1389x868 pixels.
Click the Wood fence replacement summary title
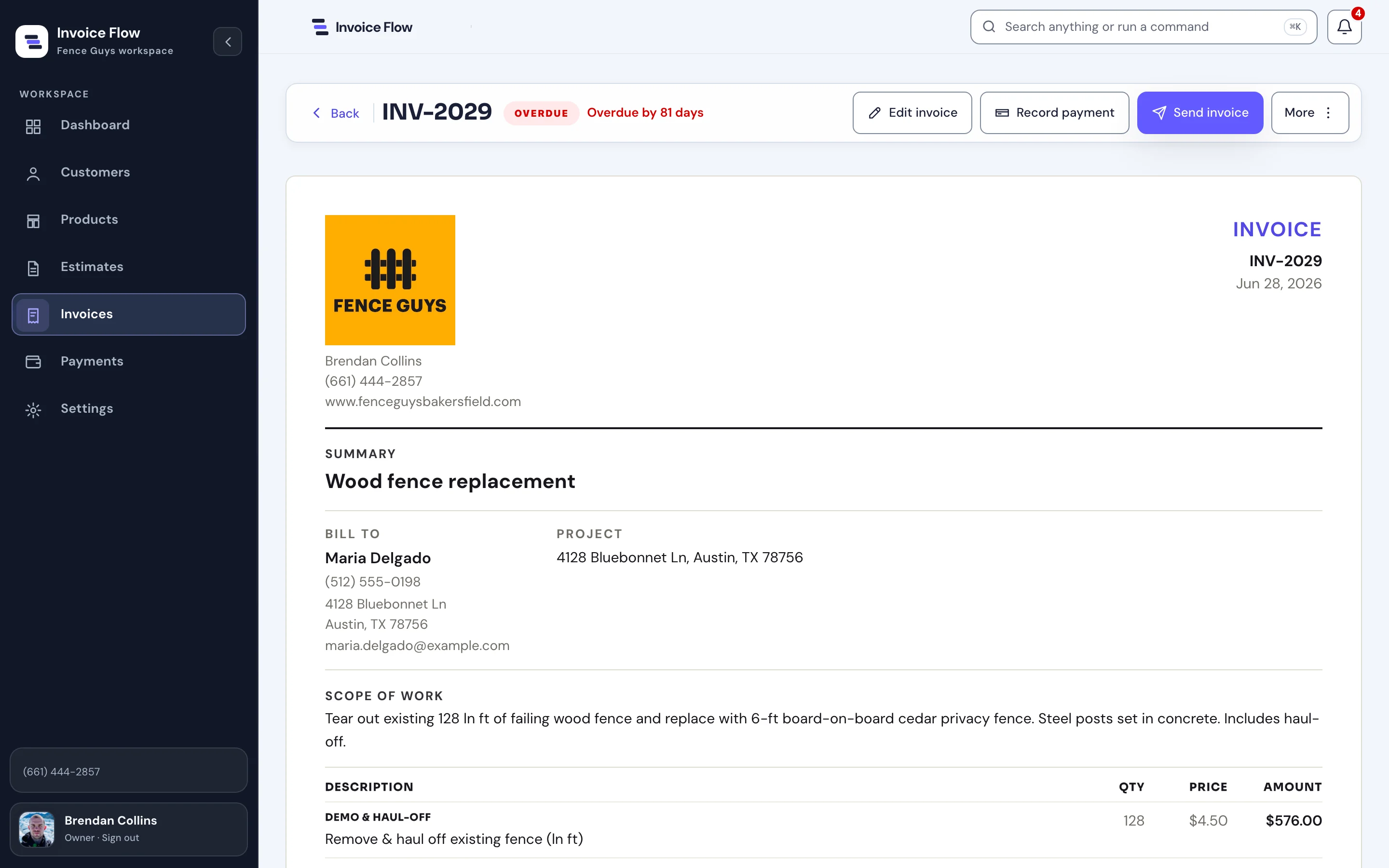click(450, 481)
